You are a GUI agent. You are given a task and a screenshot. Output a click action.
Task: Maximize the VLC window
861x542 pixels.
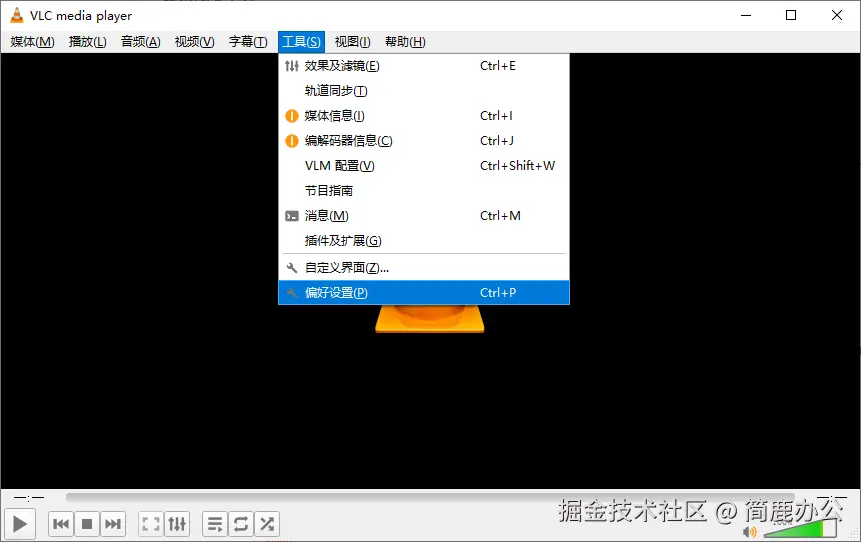coord(791,15)
